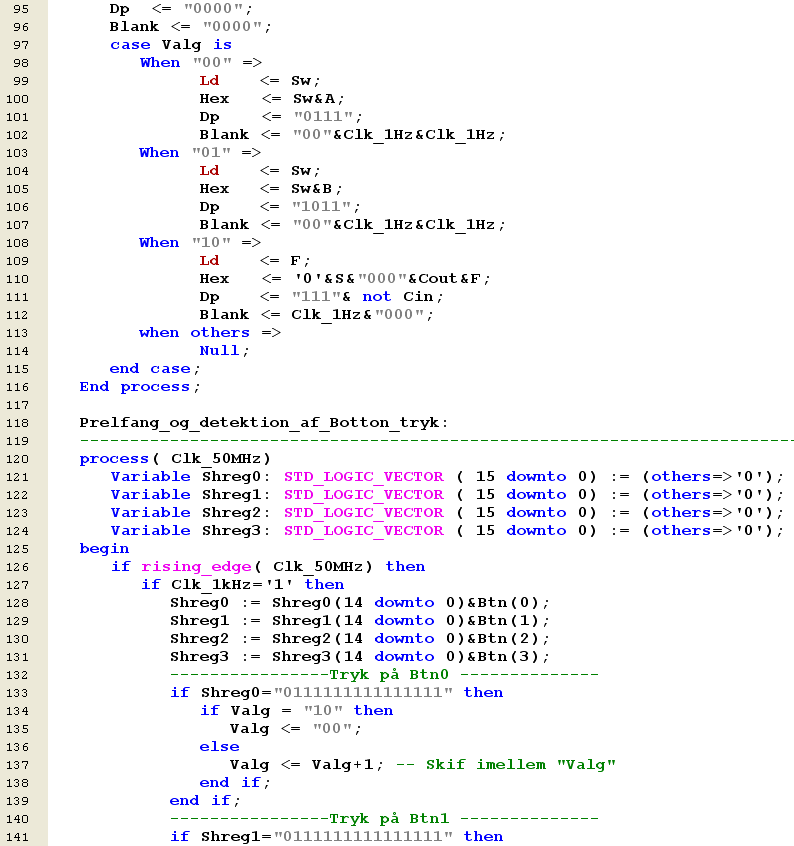Click line number 95 in the gutter
The image size is (794, 846).
click(x=21, y=9)
